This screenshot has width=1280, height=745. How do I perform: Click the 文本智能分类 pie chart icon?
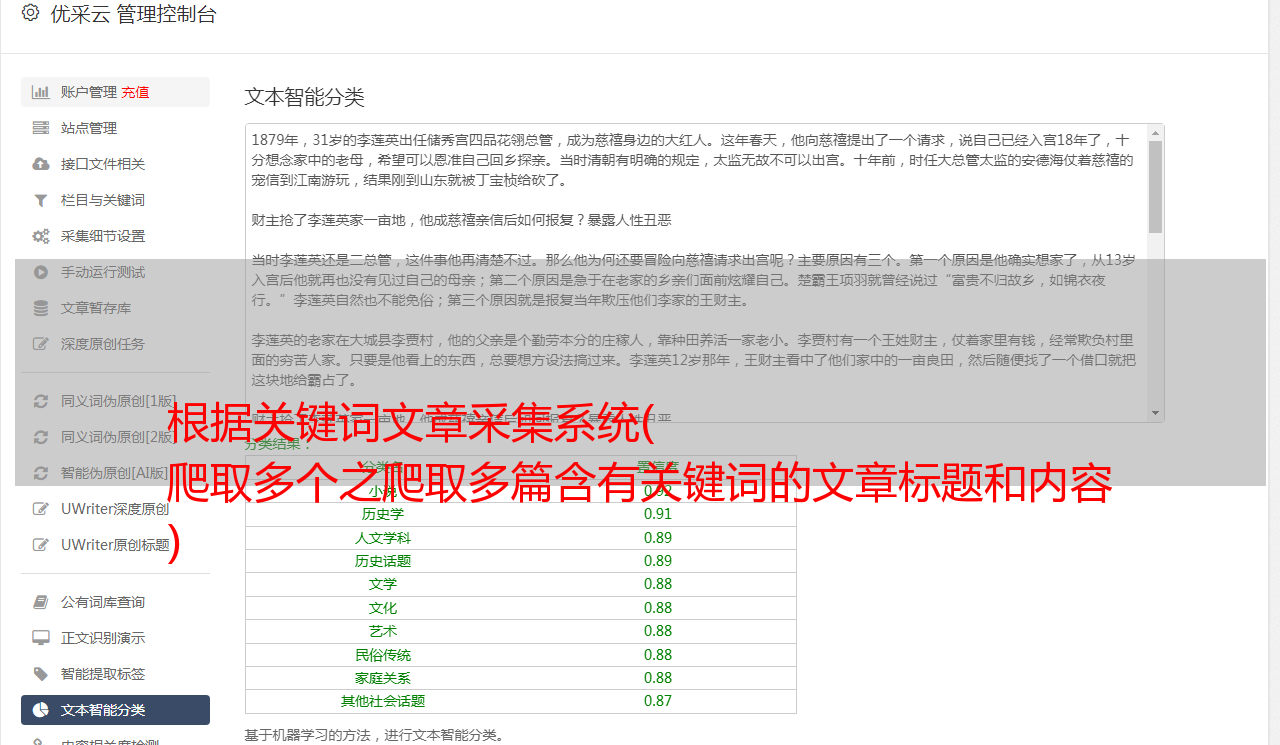pos(41,710)
